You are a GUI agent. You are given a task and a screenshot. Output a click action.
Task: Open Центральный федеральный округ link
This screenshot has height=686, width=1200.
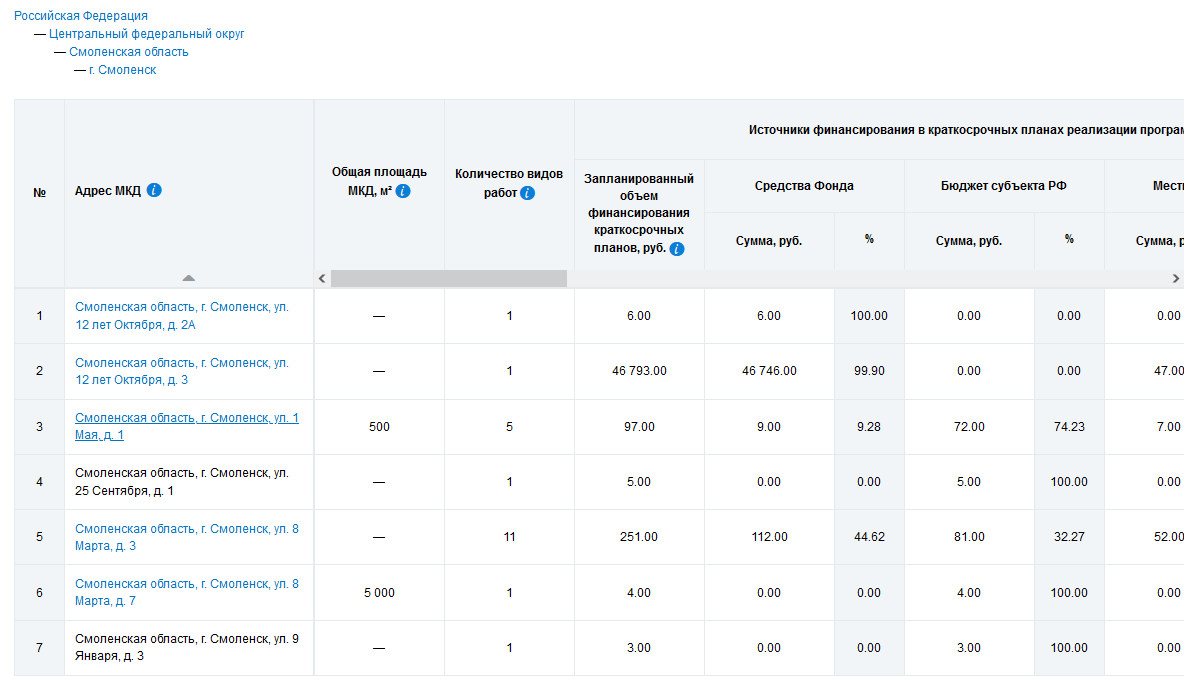[x=146, y=34]
